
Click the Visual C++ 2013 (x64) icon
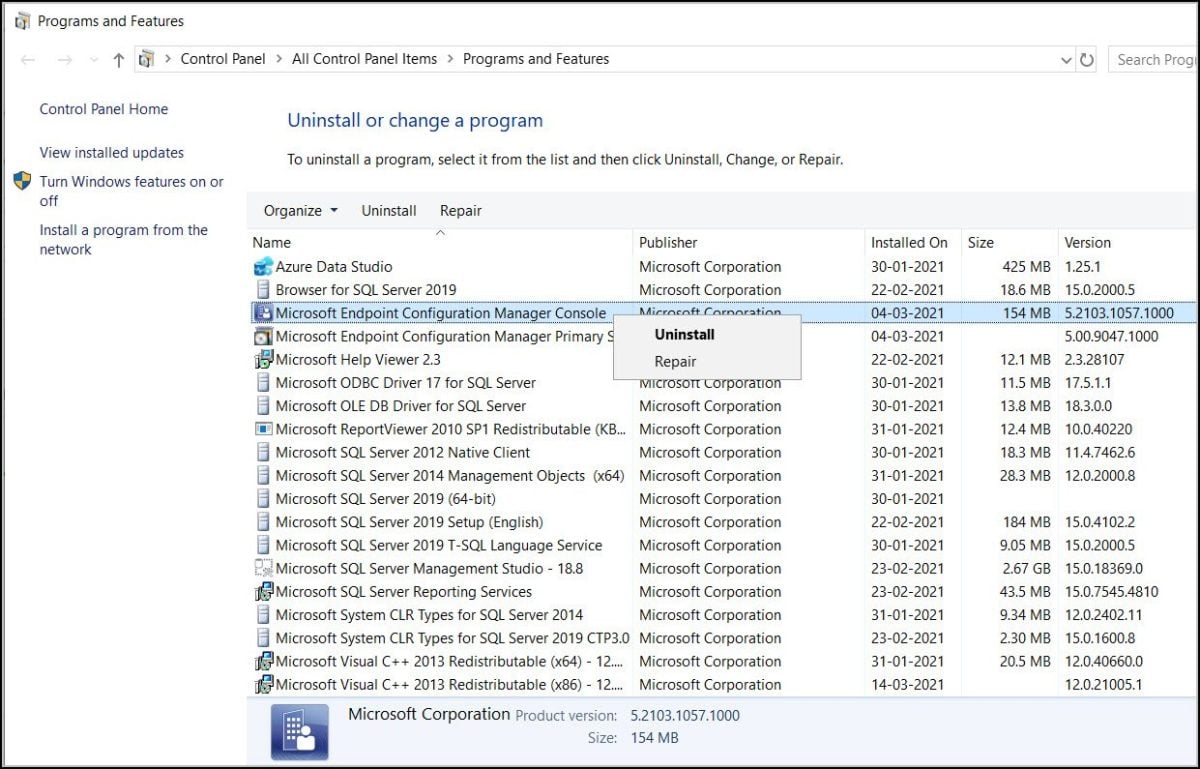263,661
